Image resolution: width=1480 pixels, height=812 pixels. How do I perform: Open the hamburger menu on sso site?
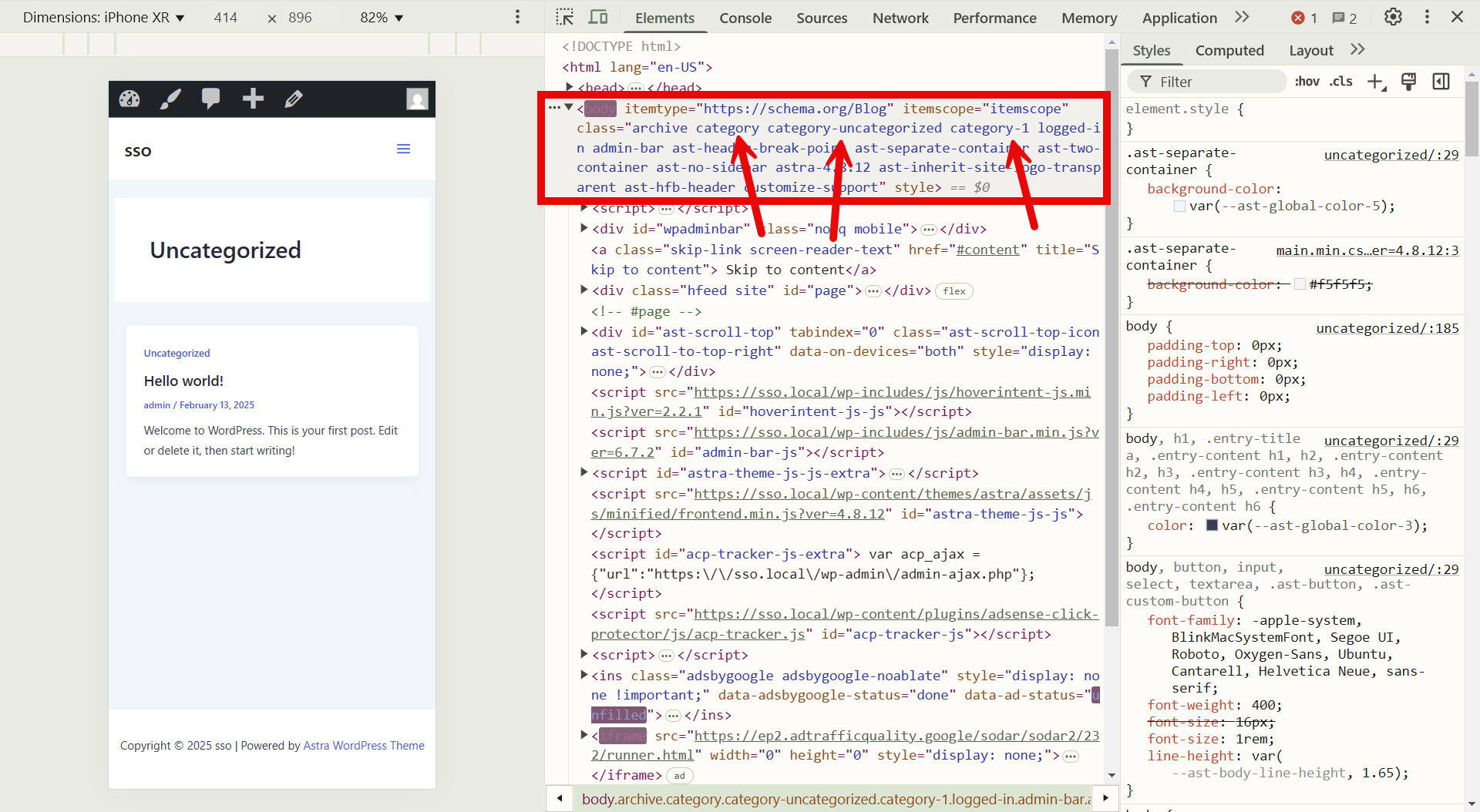coord(403,149)
